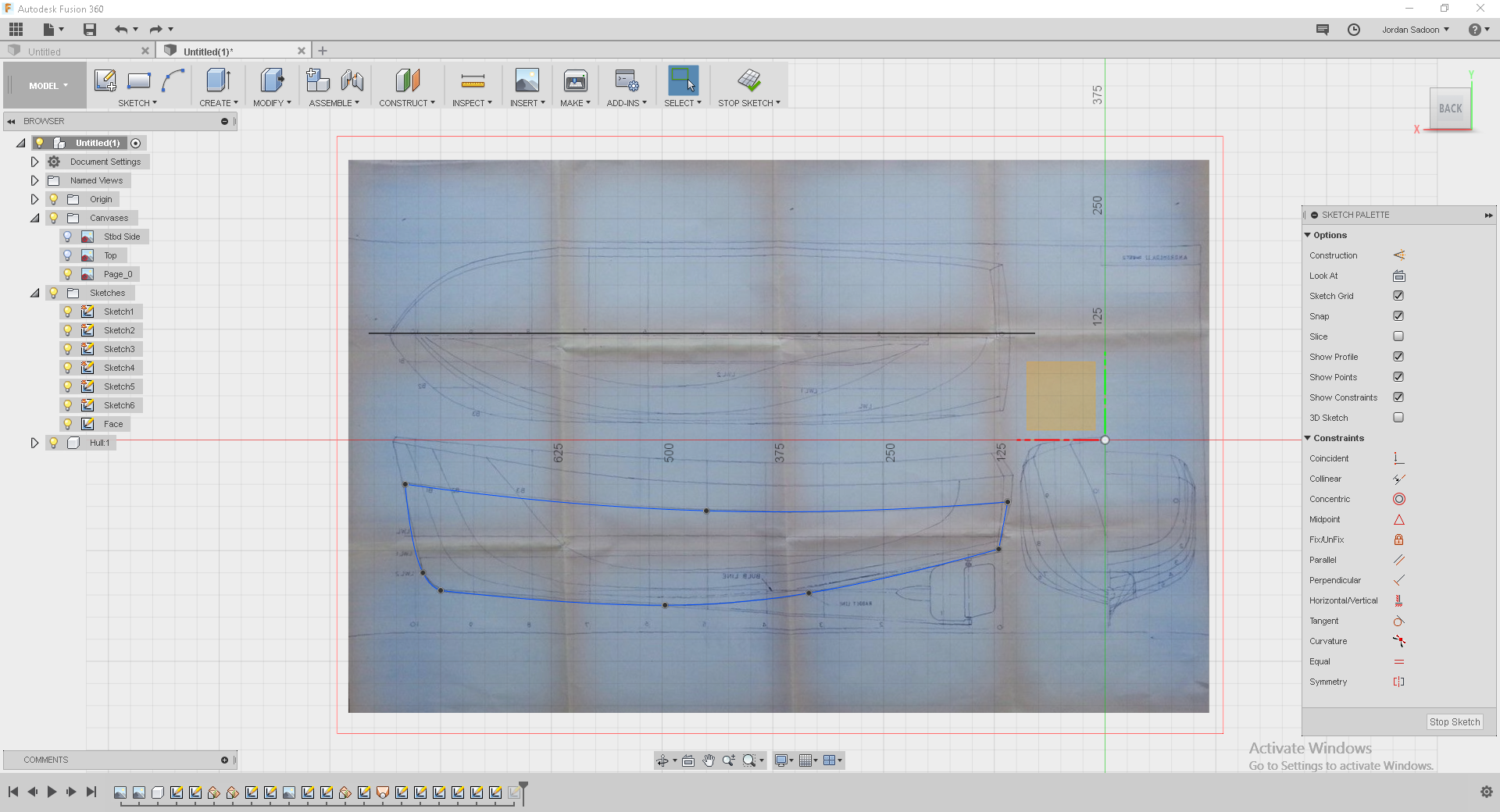Collapse the Canvases folder in browser
Screen dimensions: 1500x812
pyautogui.click(x=34, y=218)
